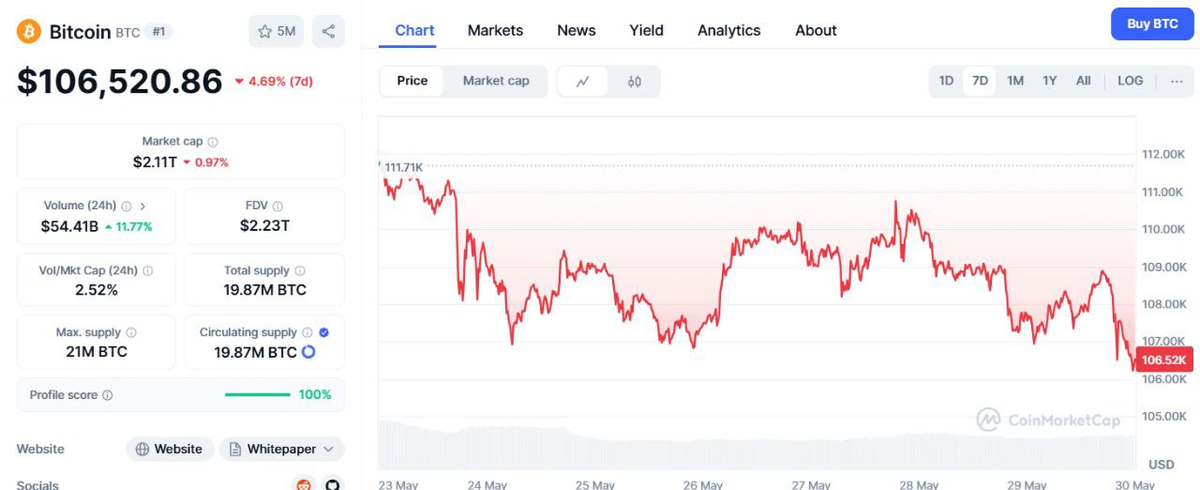This screenshot has height=490, width=1200.
Task: Click the Profile score progress bar
Action: pos(258,395)
